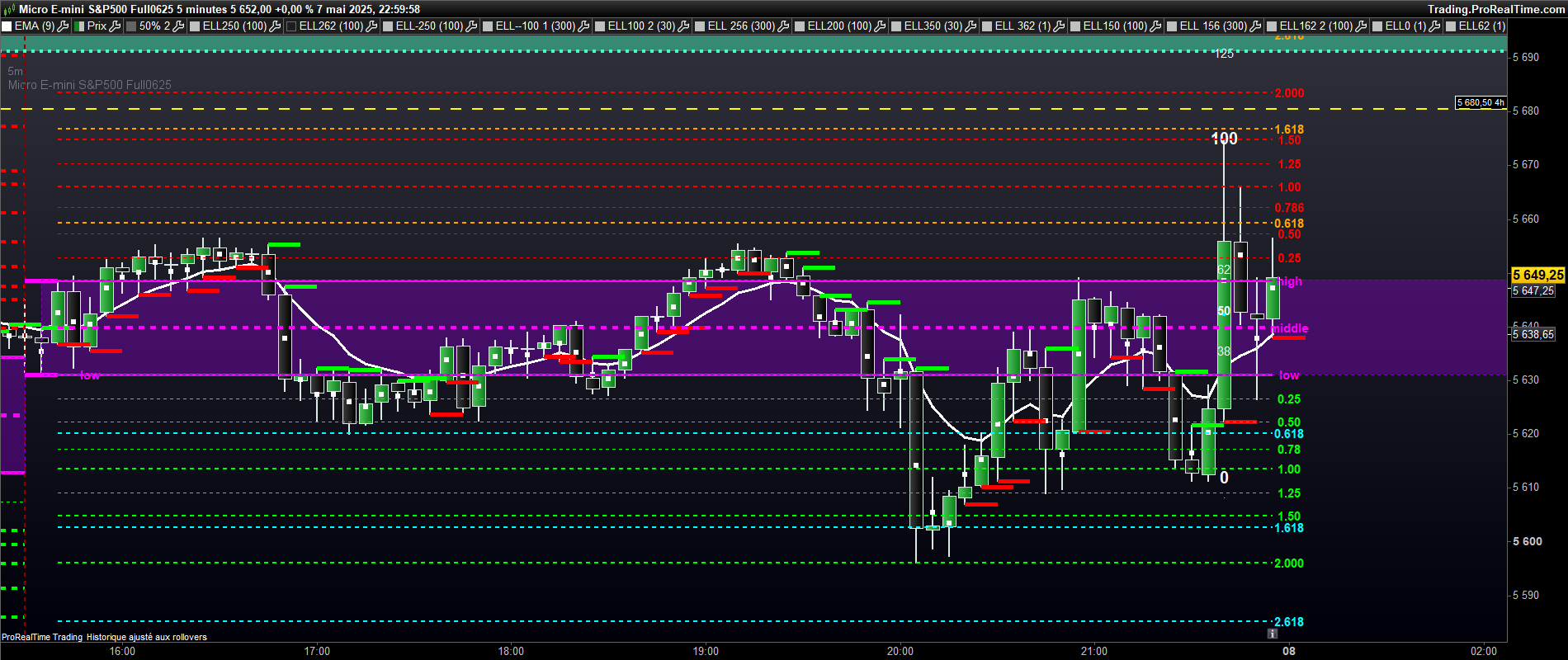
Task: Click the 16:00 time axis label
Action: pos(122,651)
